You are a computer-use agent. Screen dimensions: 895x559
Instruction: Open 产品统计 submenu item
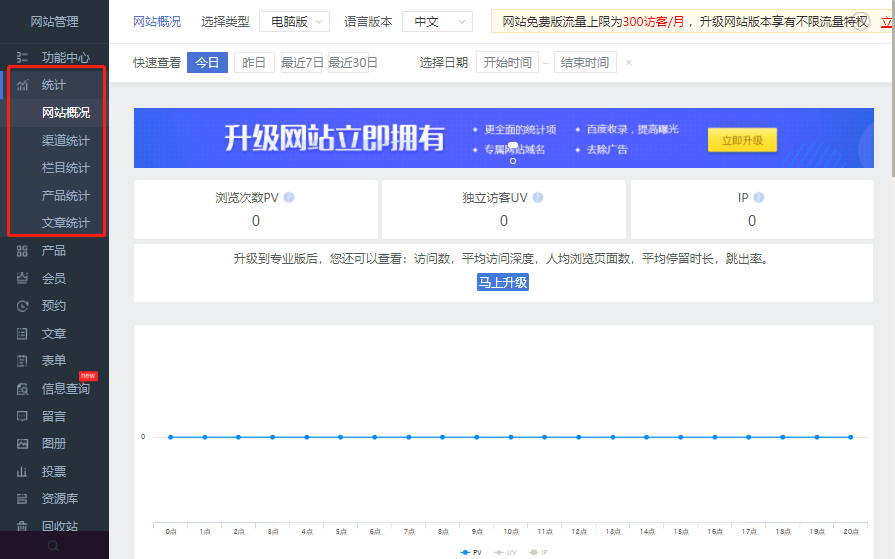[x=66, y=195]
